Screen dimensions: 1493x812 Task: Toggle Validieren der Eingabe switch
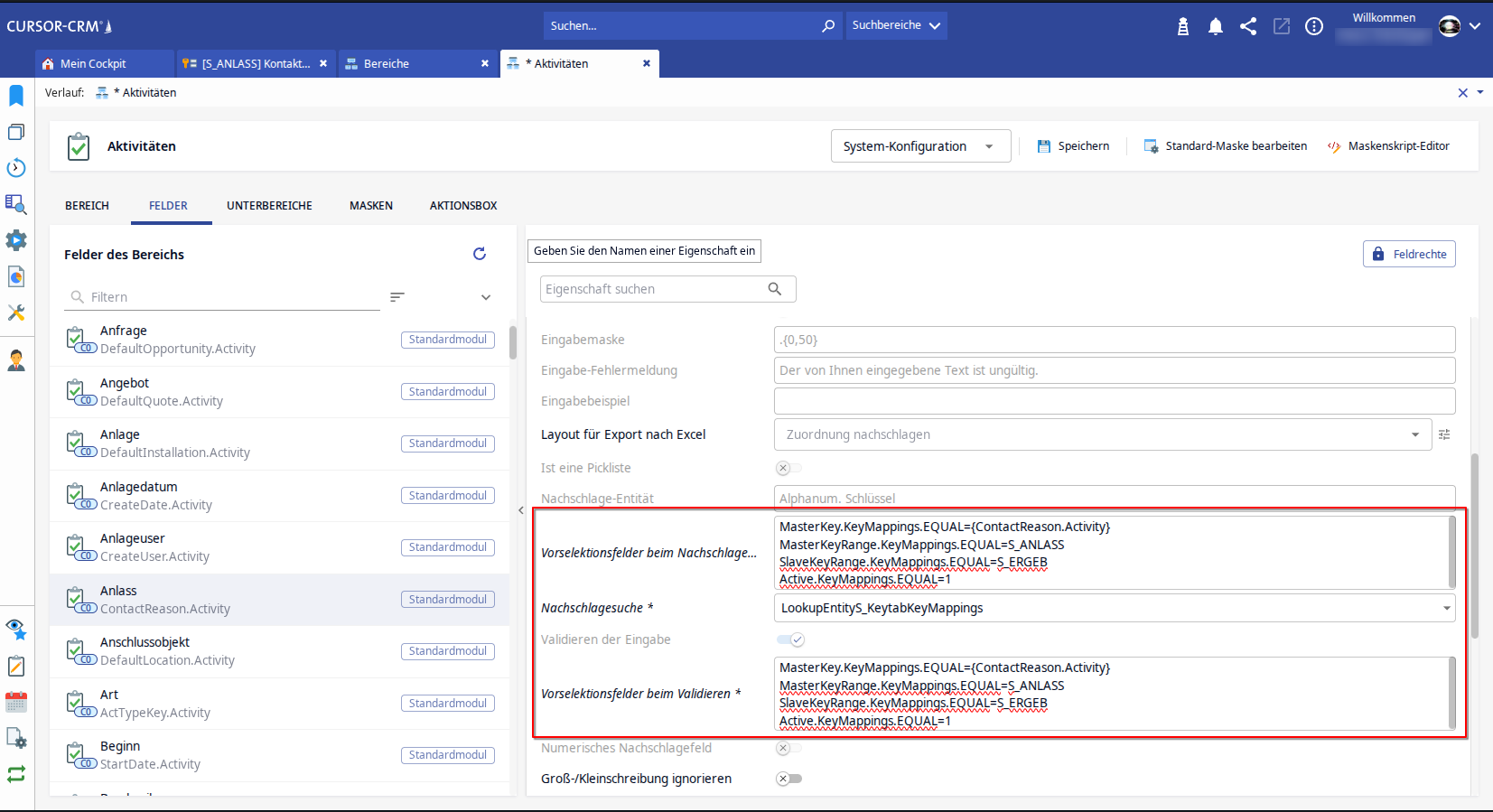point(790,639)
